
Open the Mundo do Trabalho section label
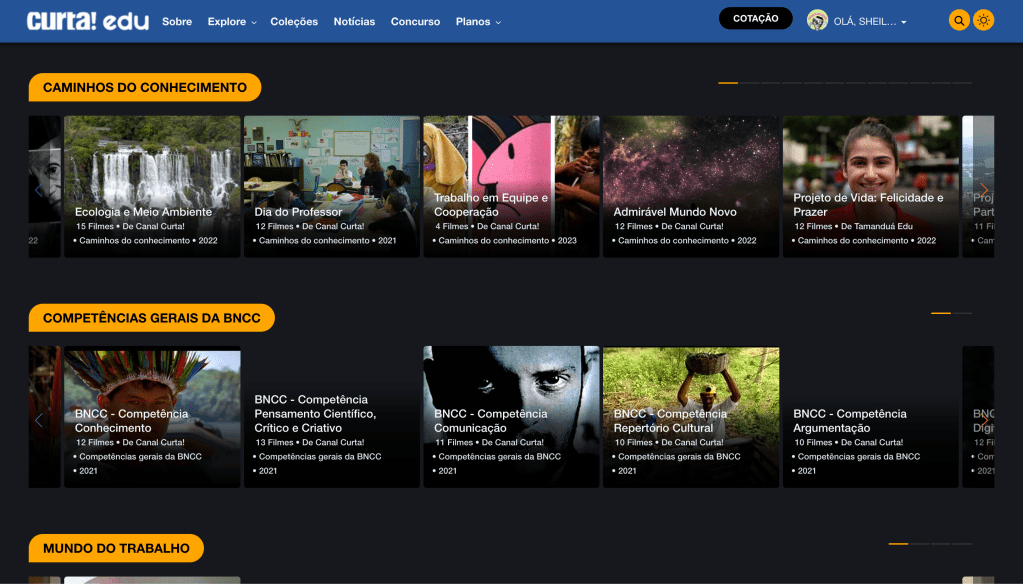coord(116,548)
